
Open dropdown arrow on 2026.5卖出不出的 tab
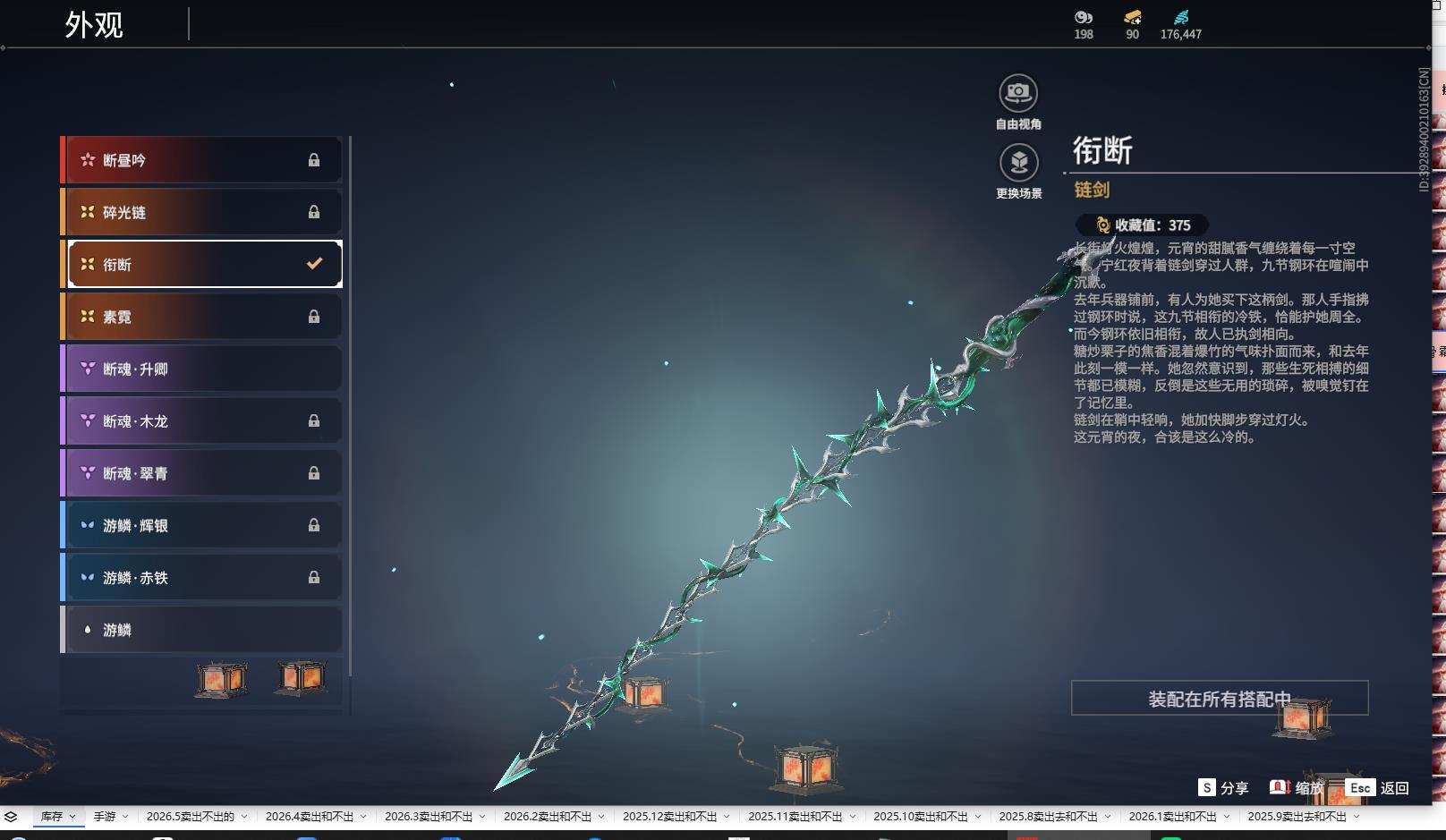click(244, 817)
